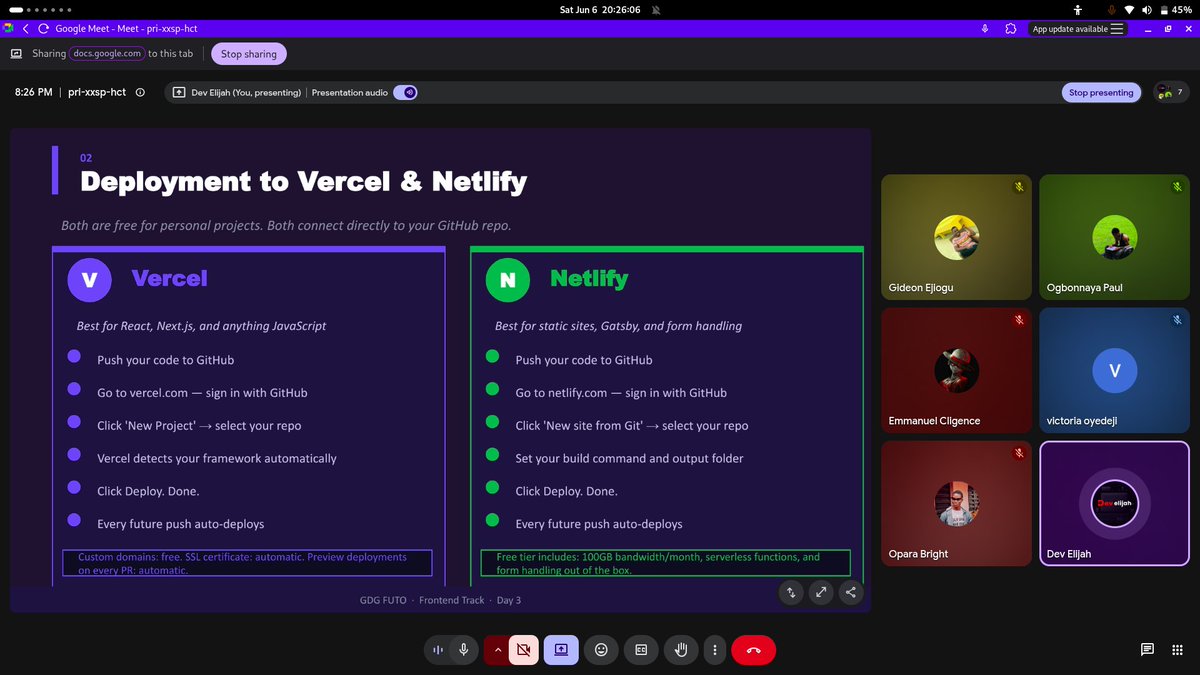Open more options three-dot menu
1200x675 pixels.
pyautogui.click(x=714, y=650)
